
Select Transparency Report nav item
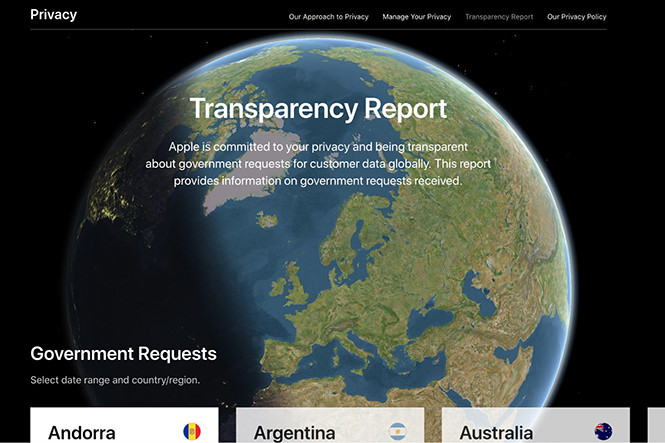coord(499,17)
